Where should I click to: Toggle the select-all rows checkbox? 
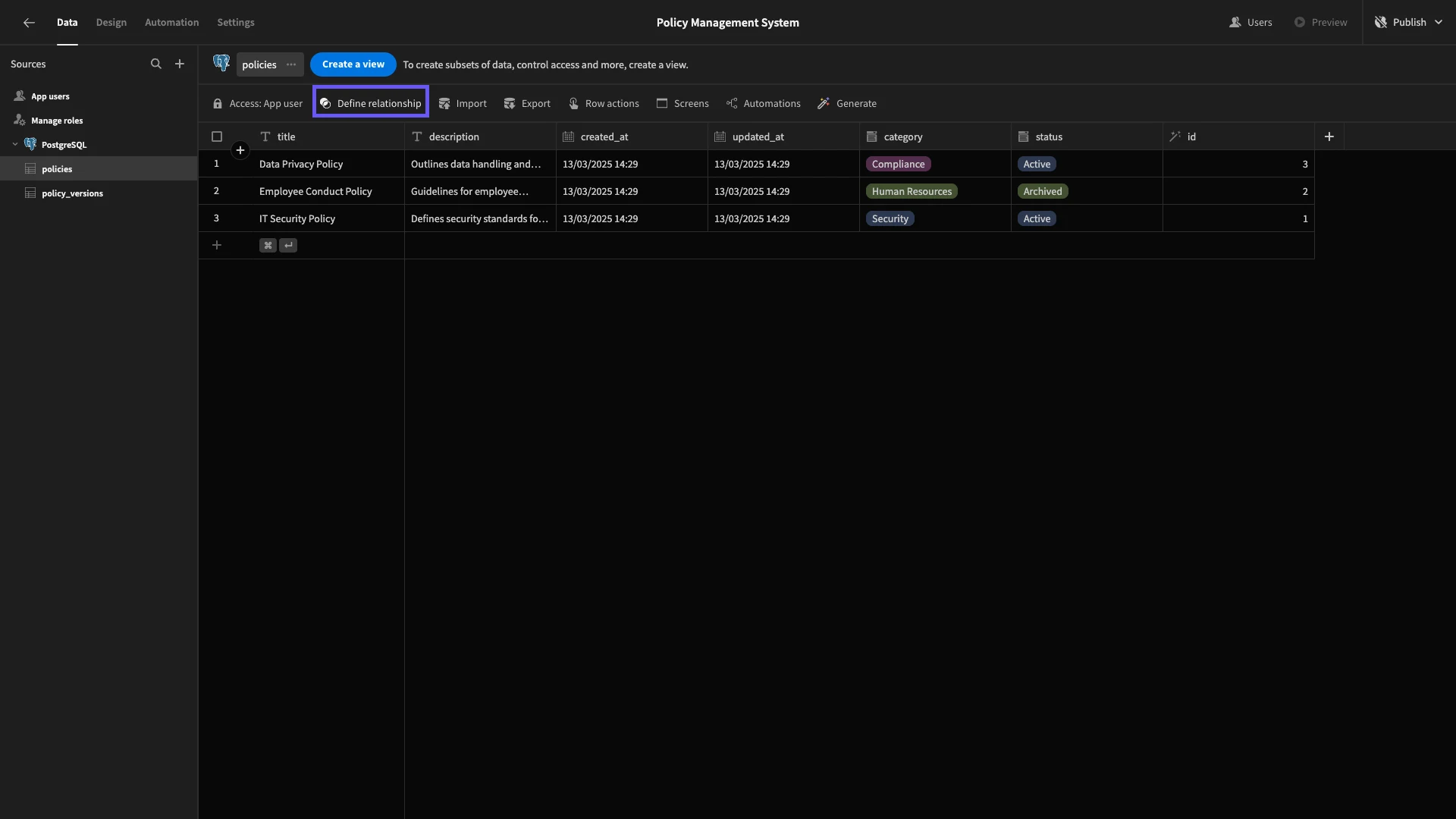tap(217, 137)
